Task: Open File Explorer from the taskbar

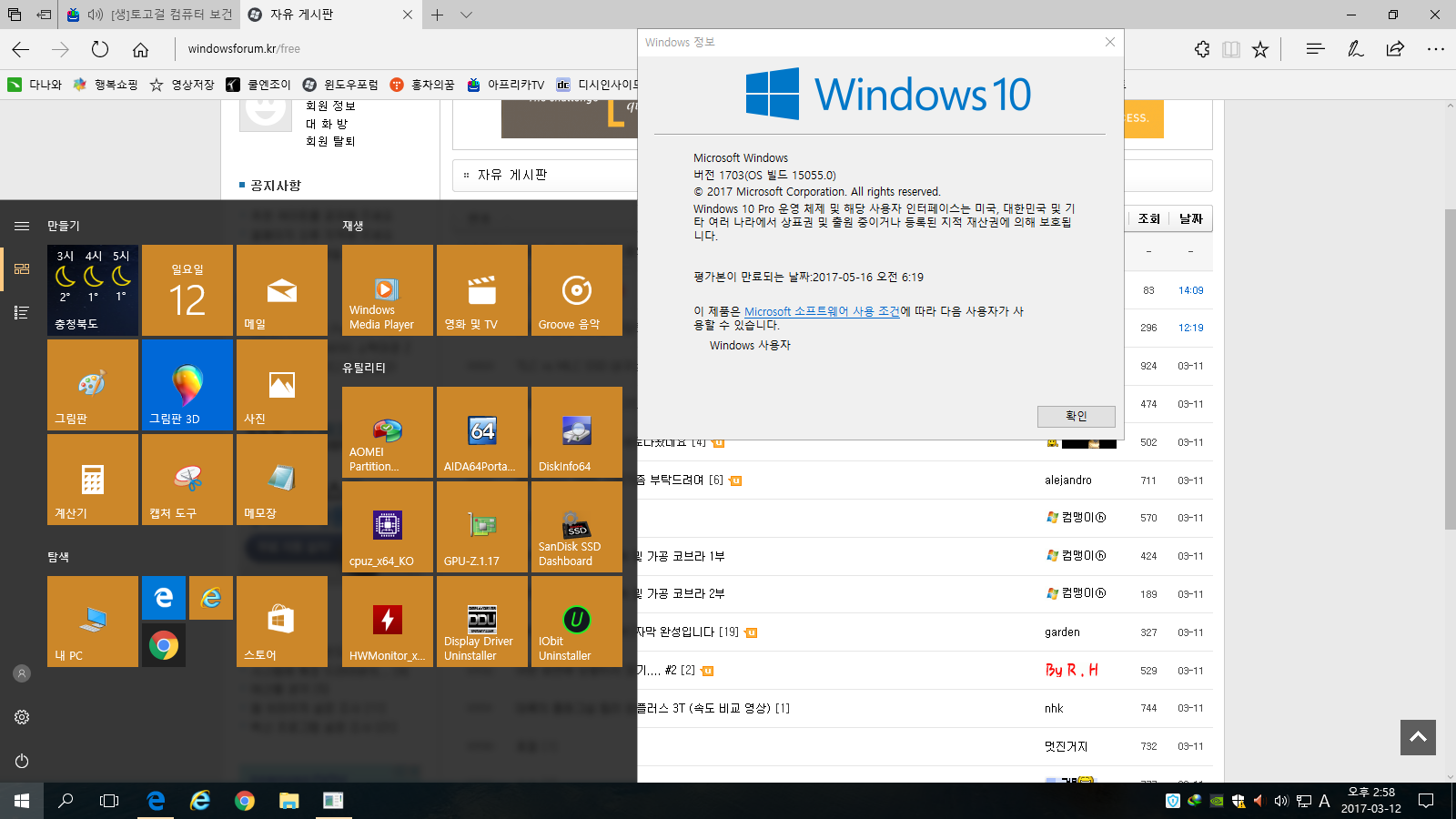Action: click(289, 801)
